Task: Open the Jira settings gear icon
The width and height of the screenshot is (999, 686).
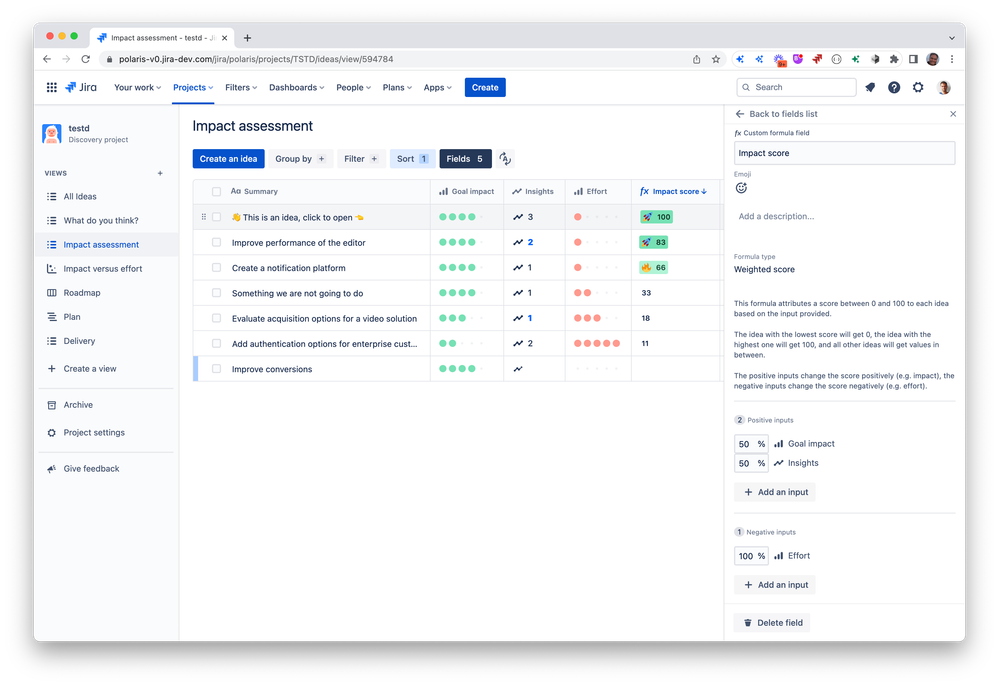Action: pyautogui.click(x=918, y=87)
